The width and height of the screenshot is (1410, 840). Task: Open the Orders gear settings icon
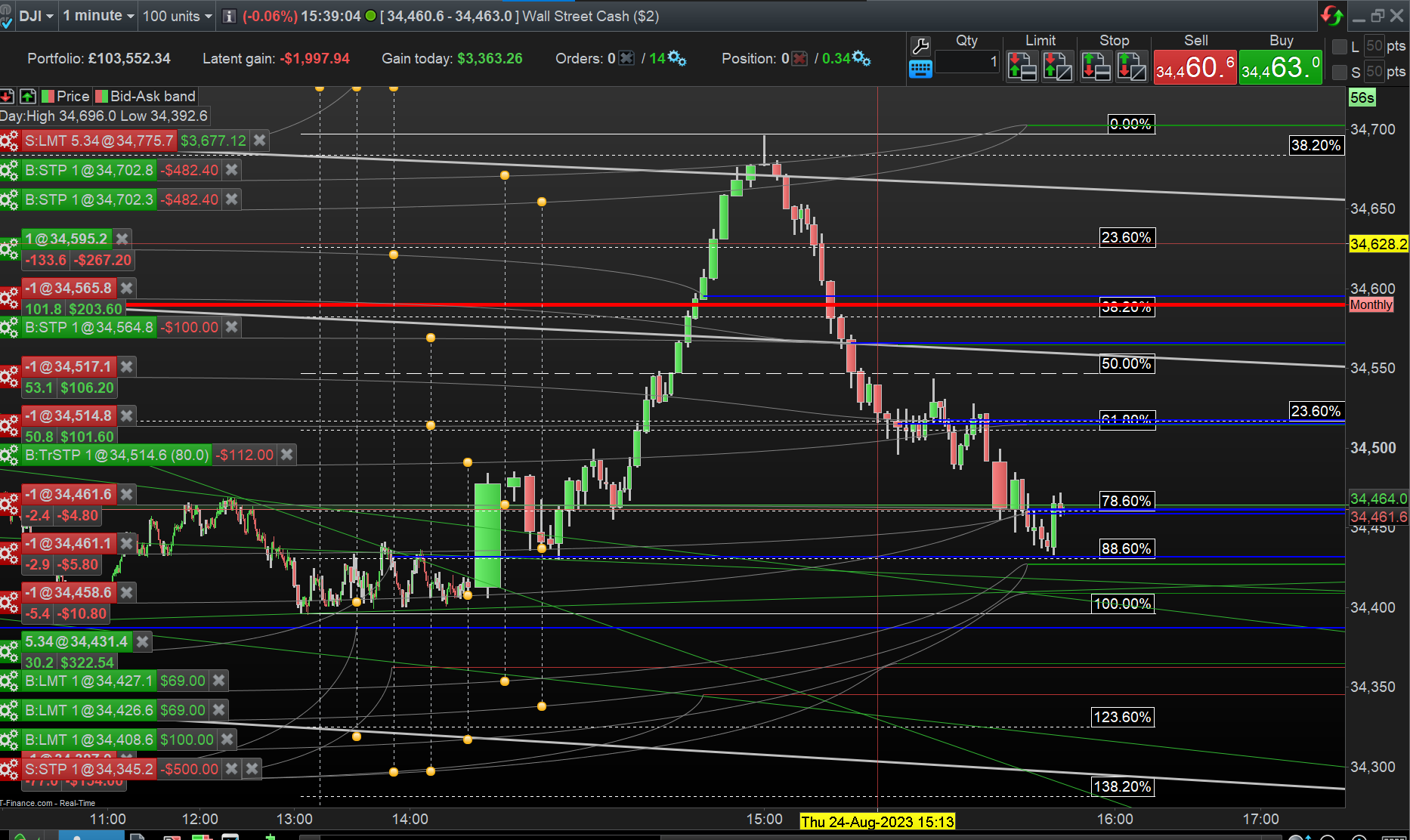(677, 58)
